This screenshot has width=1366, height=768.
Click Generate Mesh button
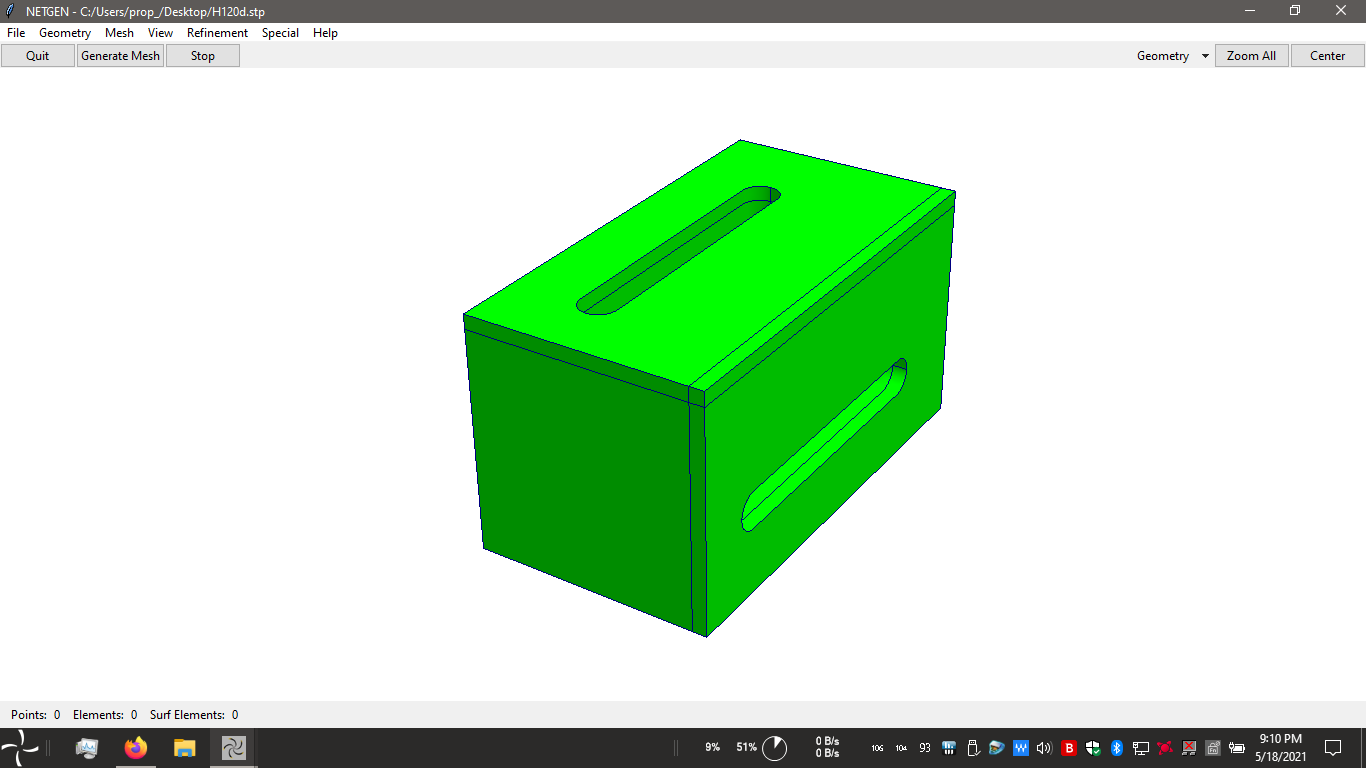point(121,56)
